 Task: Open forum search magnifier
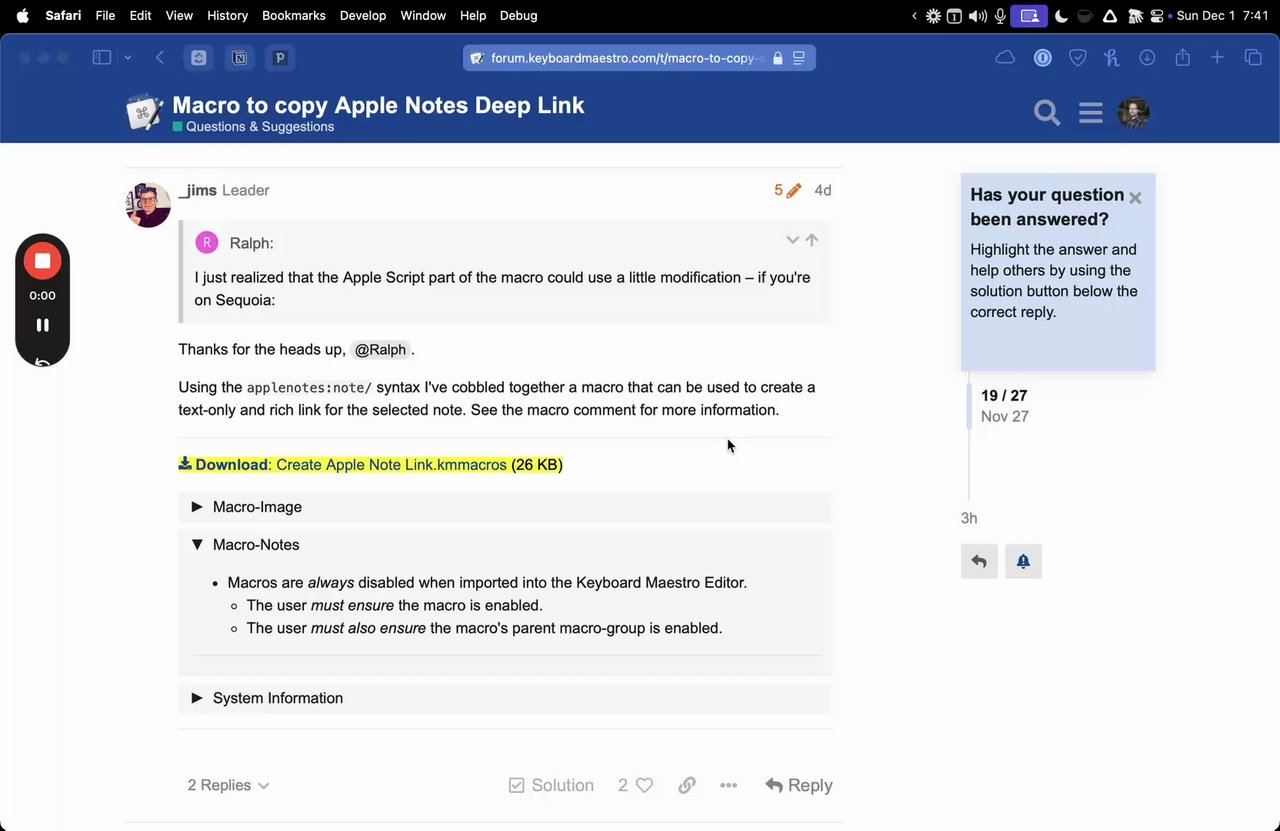point(1047,113)
